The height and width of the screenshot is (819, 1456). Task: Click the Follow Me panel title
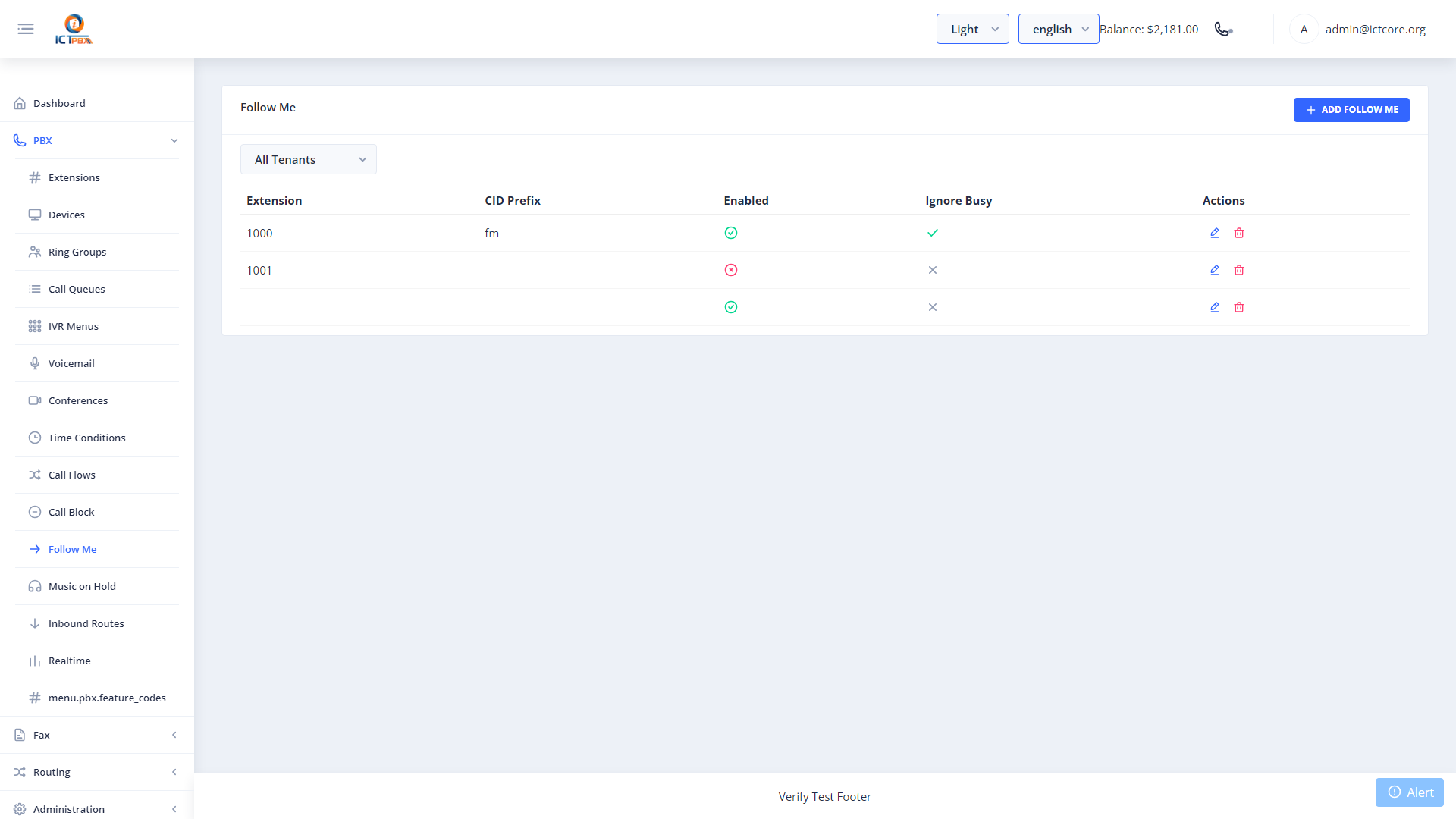pos(268,108)
